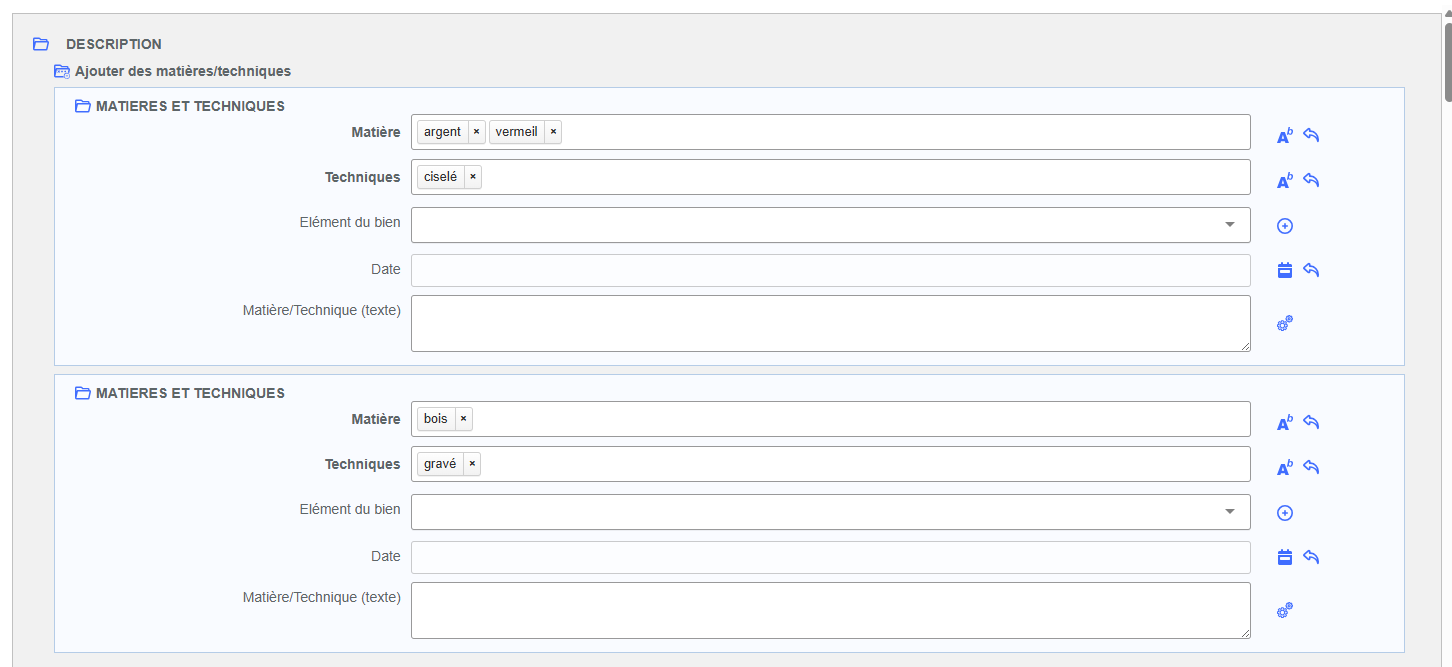Click the undo arrow next to ciselé Techniques field
This screenshot has width=1452, height=667.
point(1311,180)
